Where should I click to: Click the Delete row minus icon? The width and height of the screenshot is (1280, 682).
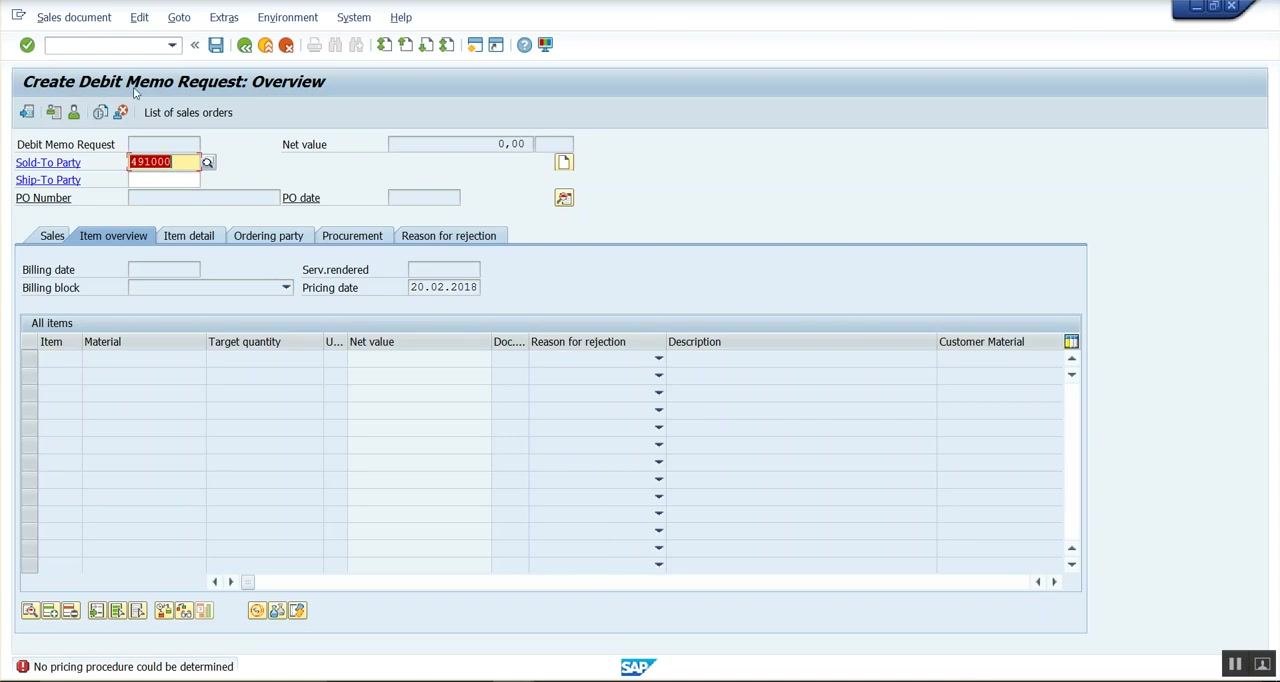pos(70,611)
